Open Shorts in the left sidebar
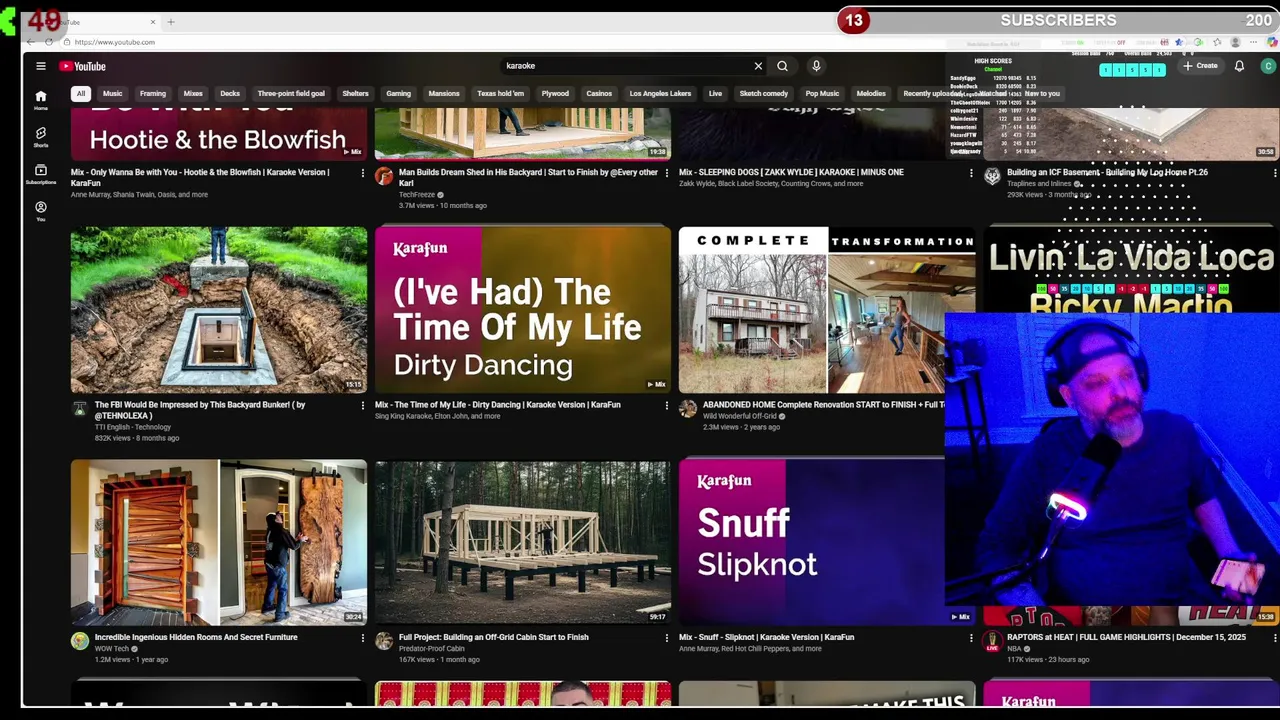This screenshot has height=720, width=1280. pyautogui.click(x=41, y=136)
